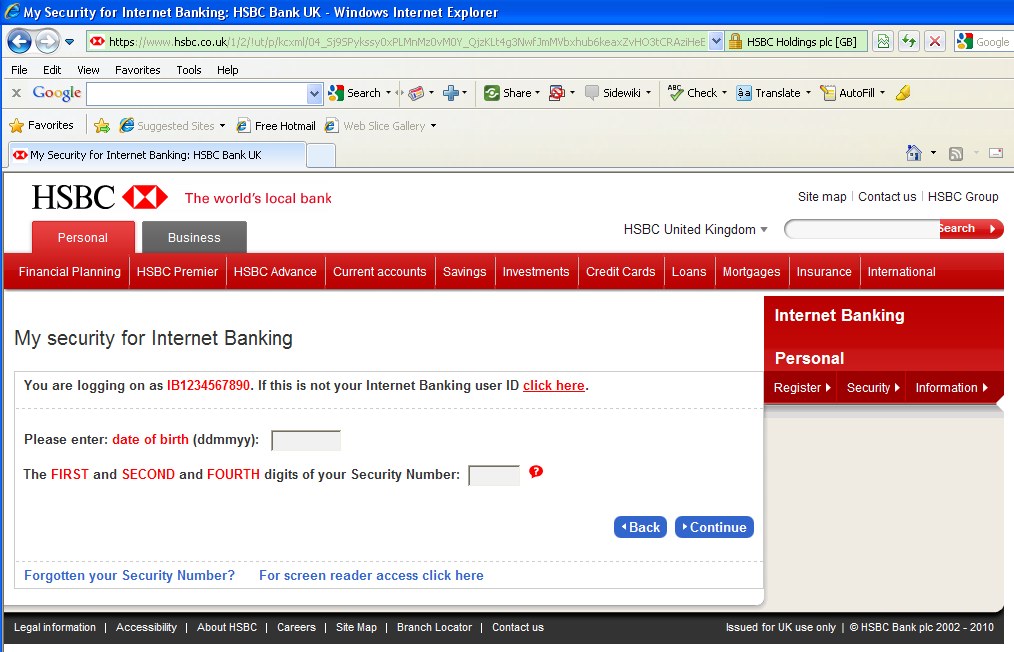Screen dimensions: 1014x652
Task: Open the HSBC Group link
Action: (963, 197)
